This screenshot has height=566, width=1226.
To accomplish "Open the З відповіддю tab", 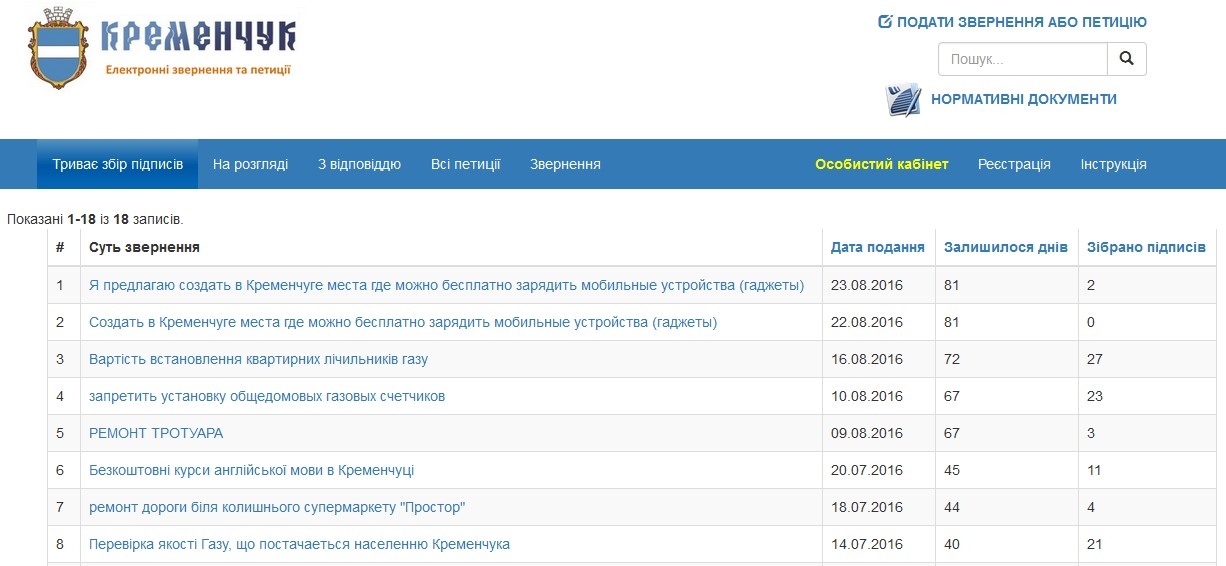I will (x=359, y=164).
